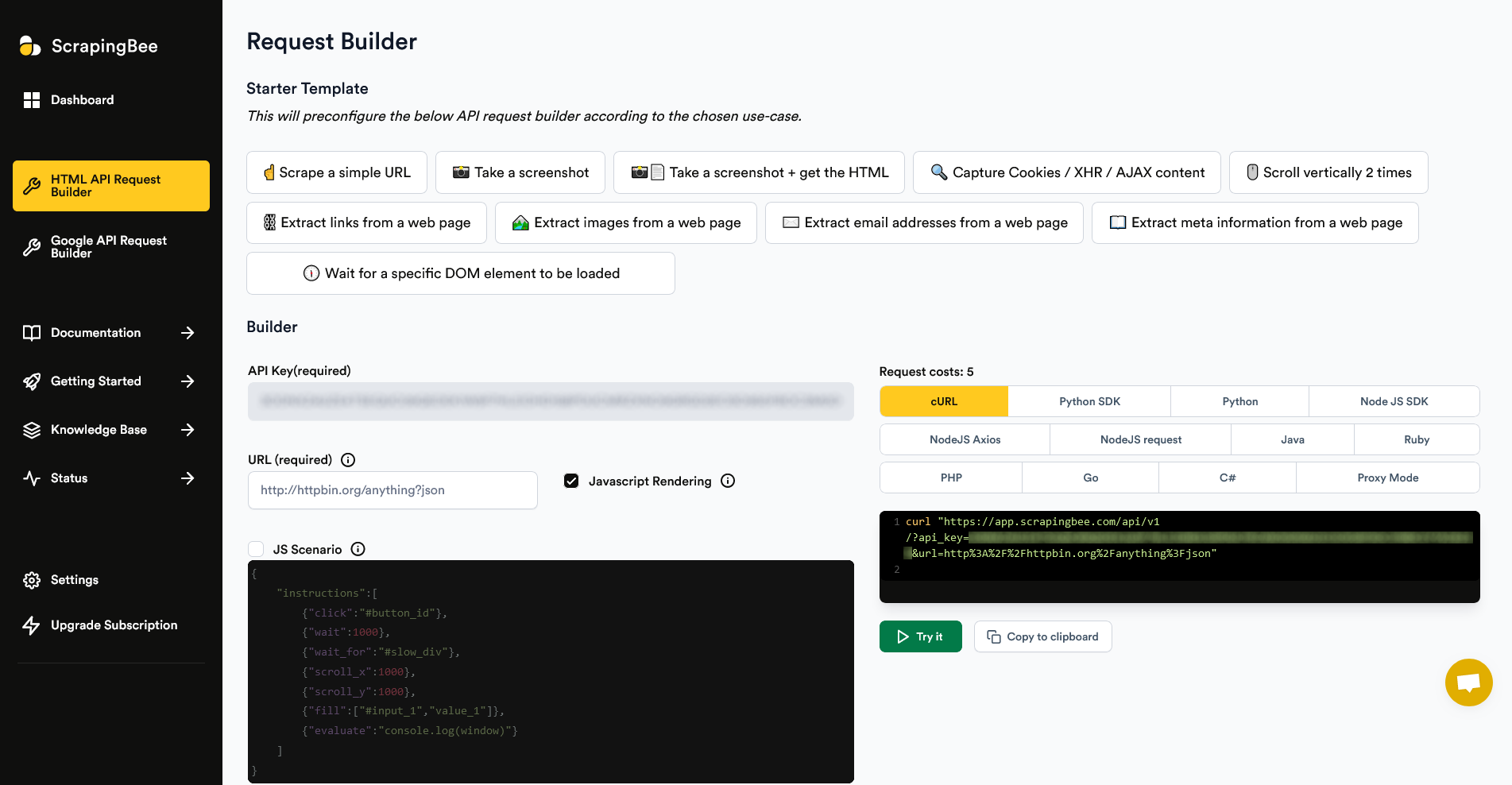Click the Javascript Rendering info icon
The width and height of the screenshot is (1512, 785).
728,481
